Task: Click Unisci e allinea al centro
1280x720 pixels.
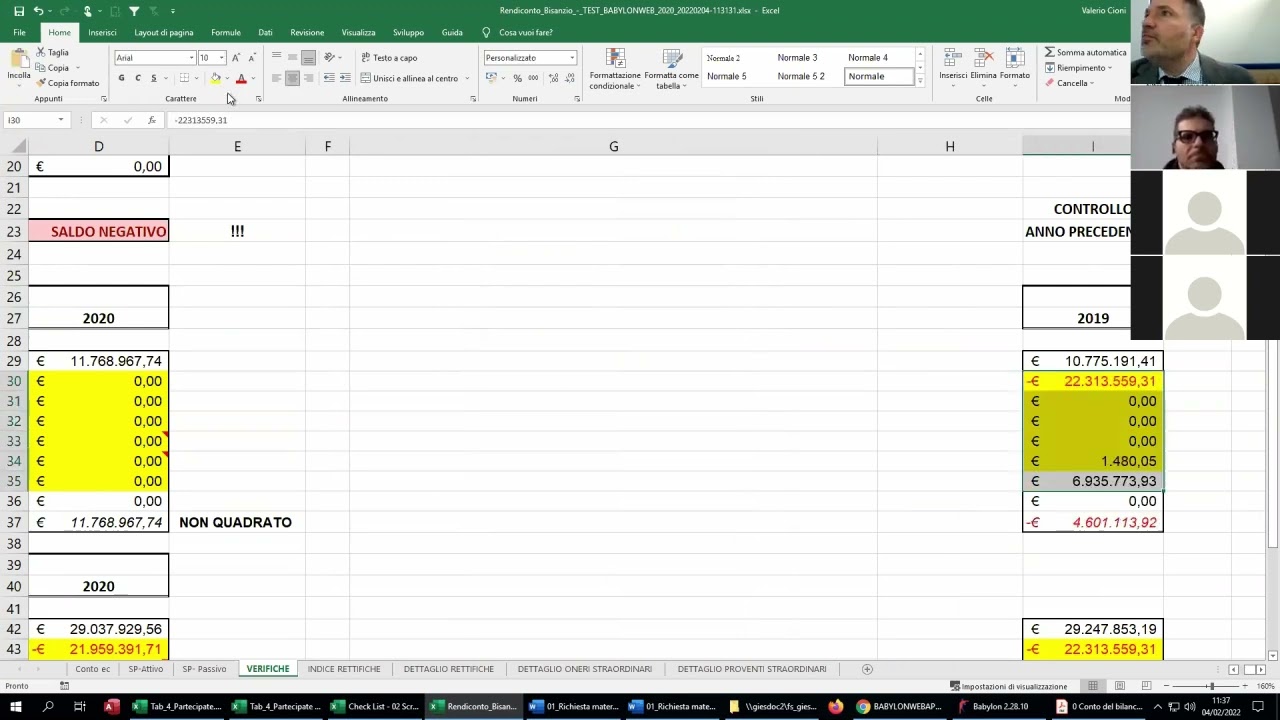Action: [409, 78]
